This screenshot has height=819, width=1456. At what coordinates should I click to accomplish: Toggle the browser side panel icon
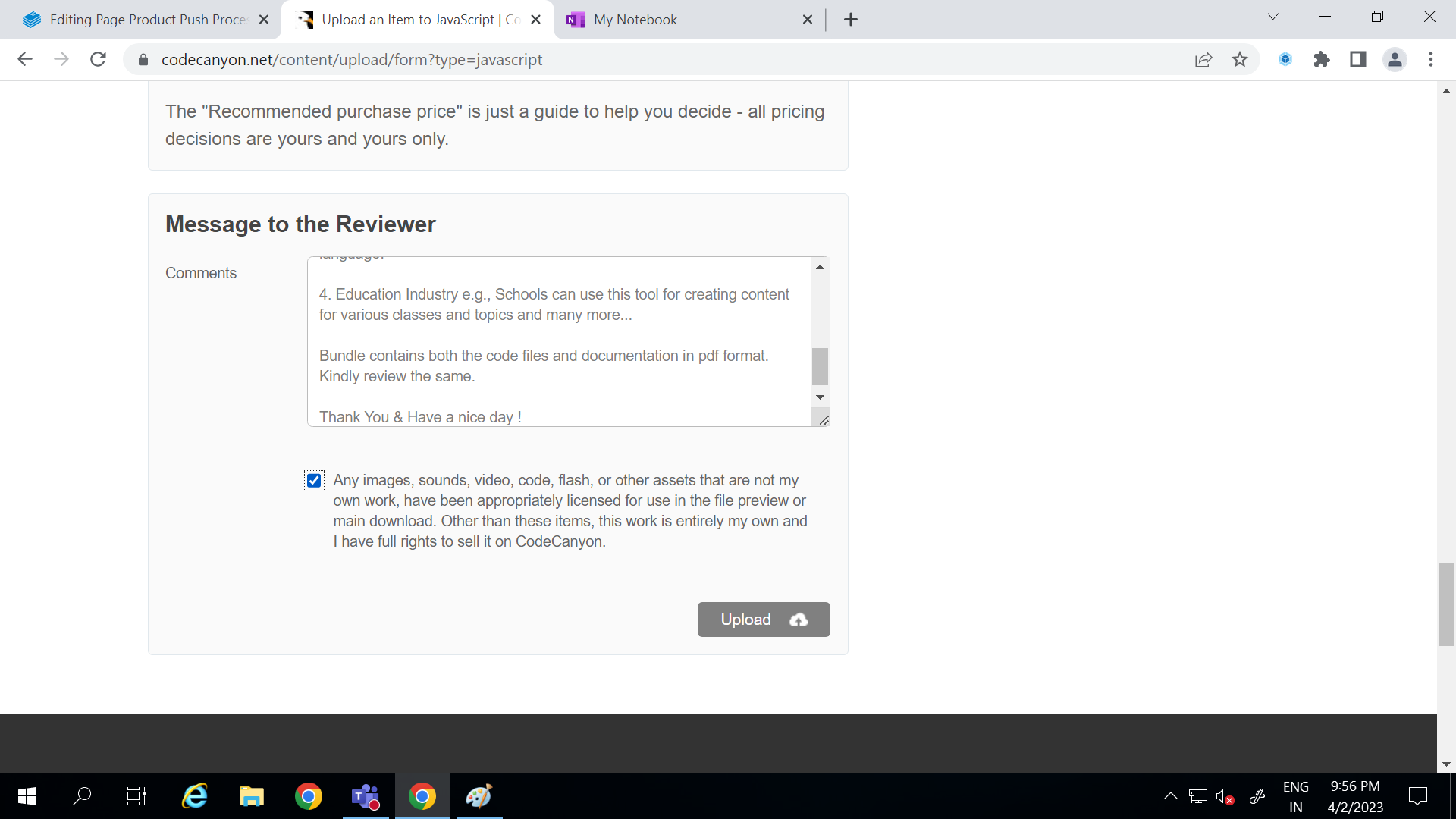coord(1358,59)
